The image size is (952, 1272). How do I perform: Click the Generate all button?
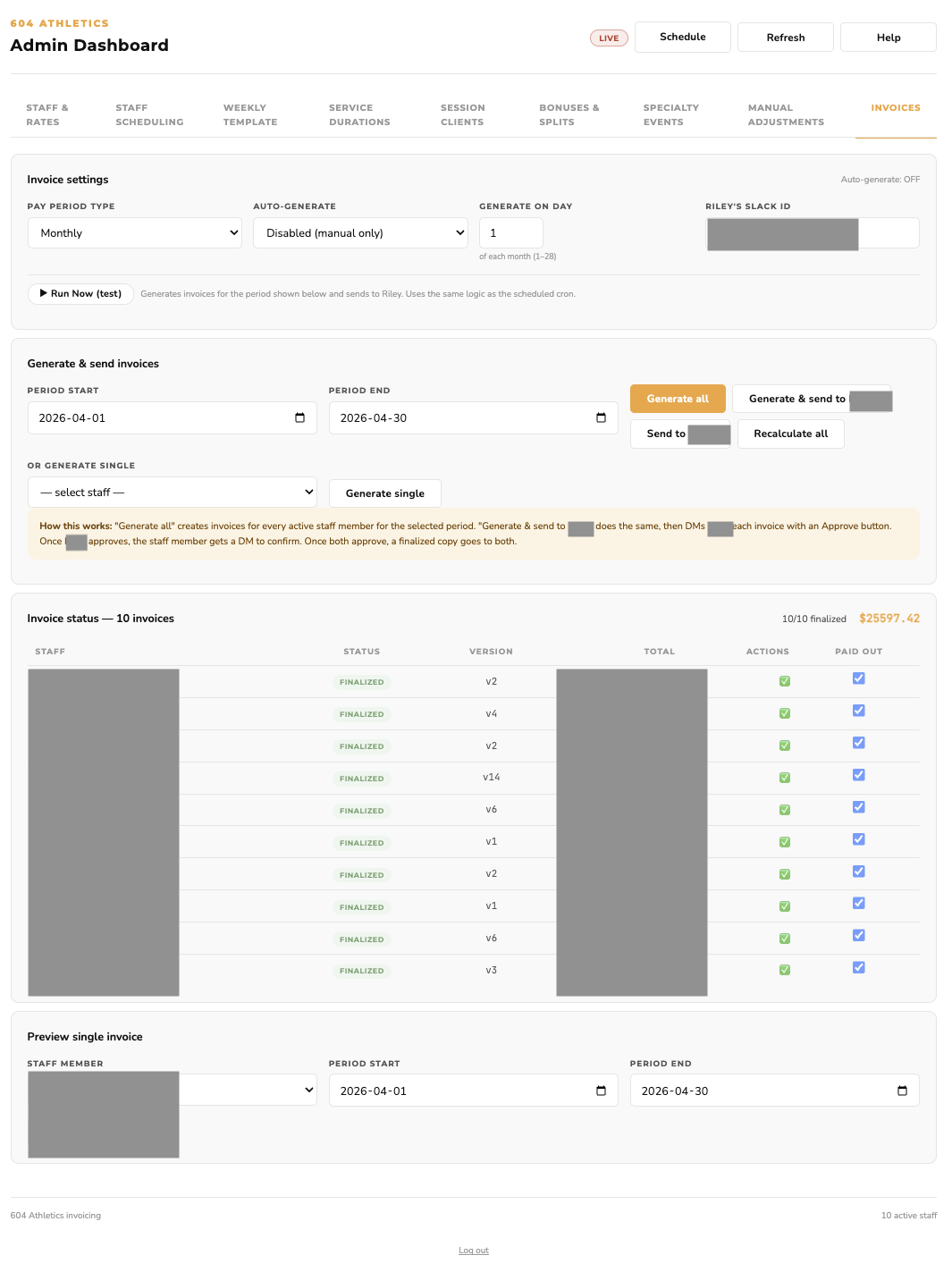coord(678,399)
